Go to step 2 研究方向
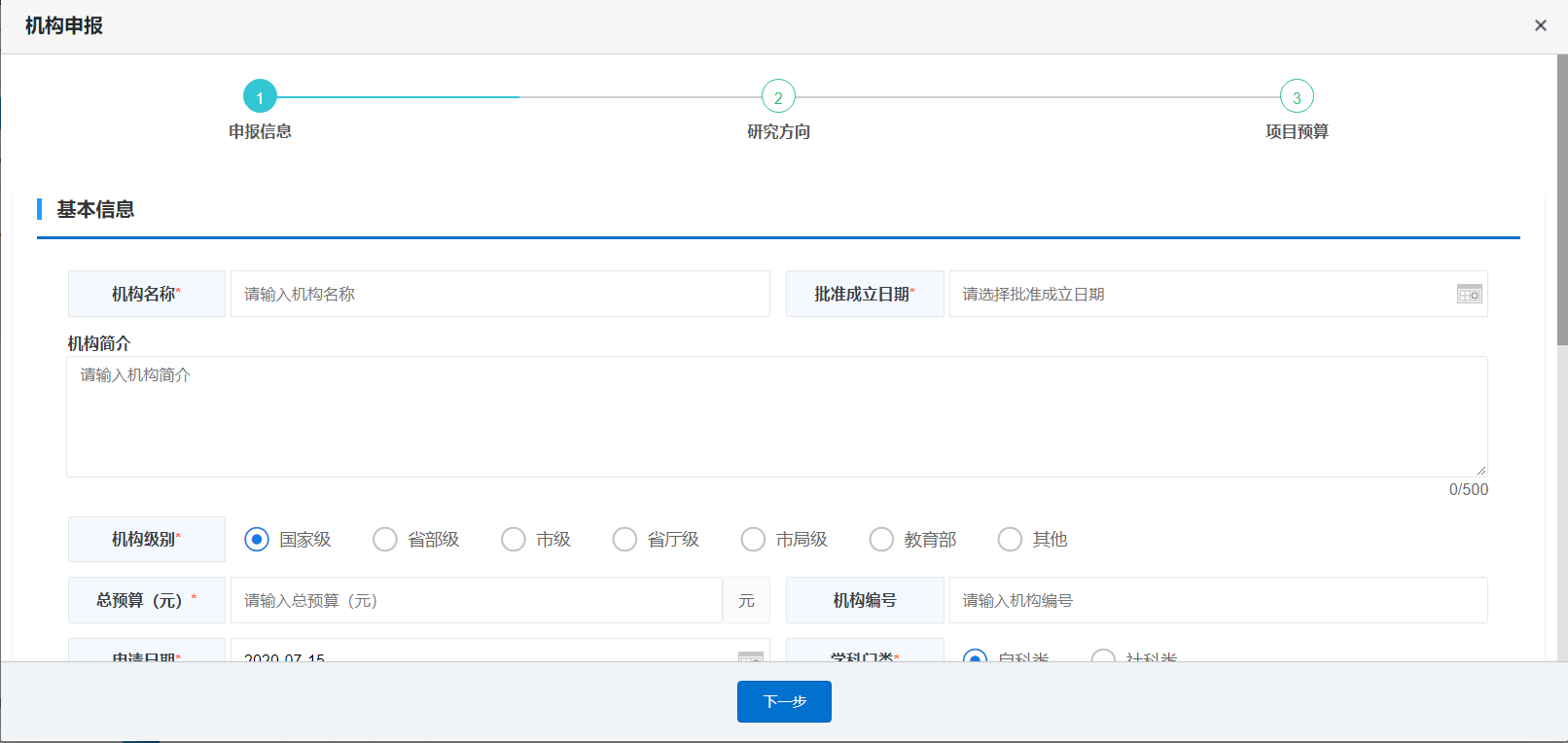Viewport: 1568px width, 743px height. point(778,97)
